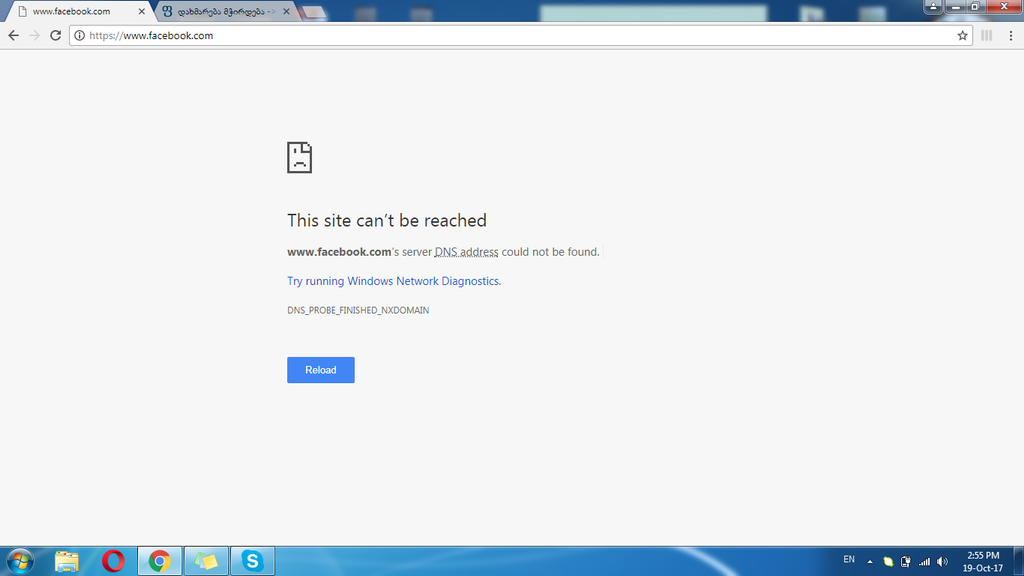Select the DNS_PROBE_FINISHED_NXDOMAIN error code
This screenshot has height=576, width=1024.
(x=358, y=310)
